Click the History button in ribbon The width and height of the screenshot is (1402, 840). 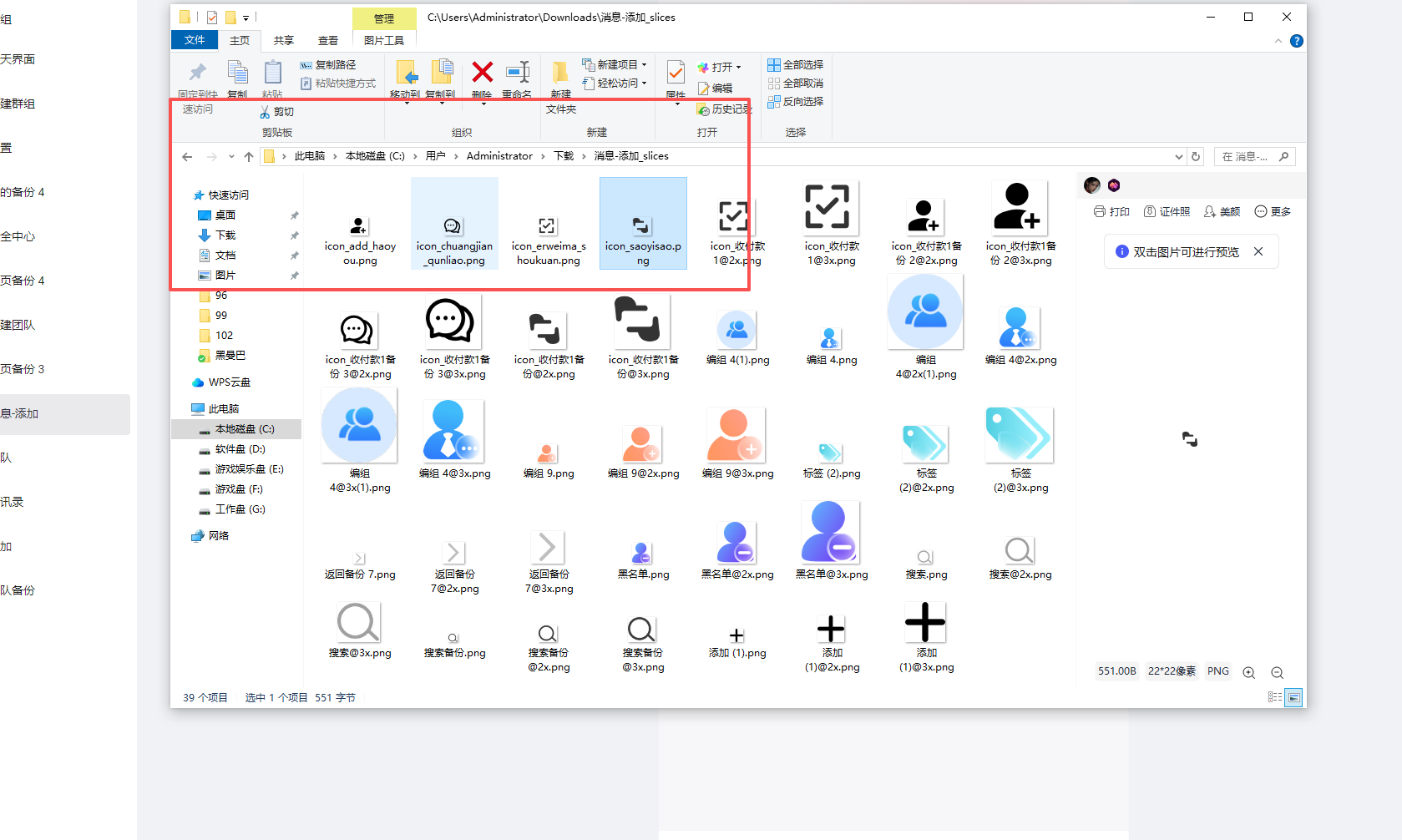coord(725,109)
